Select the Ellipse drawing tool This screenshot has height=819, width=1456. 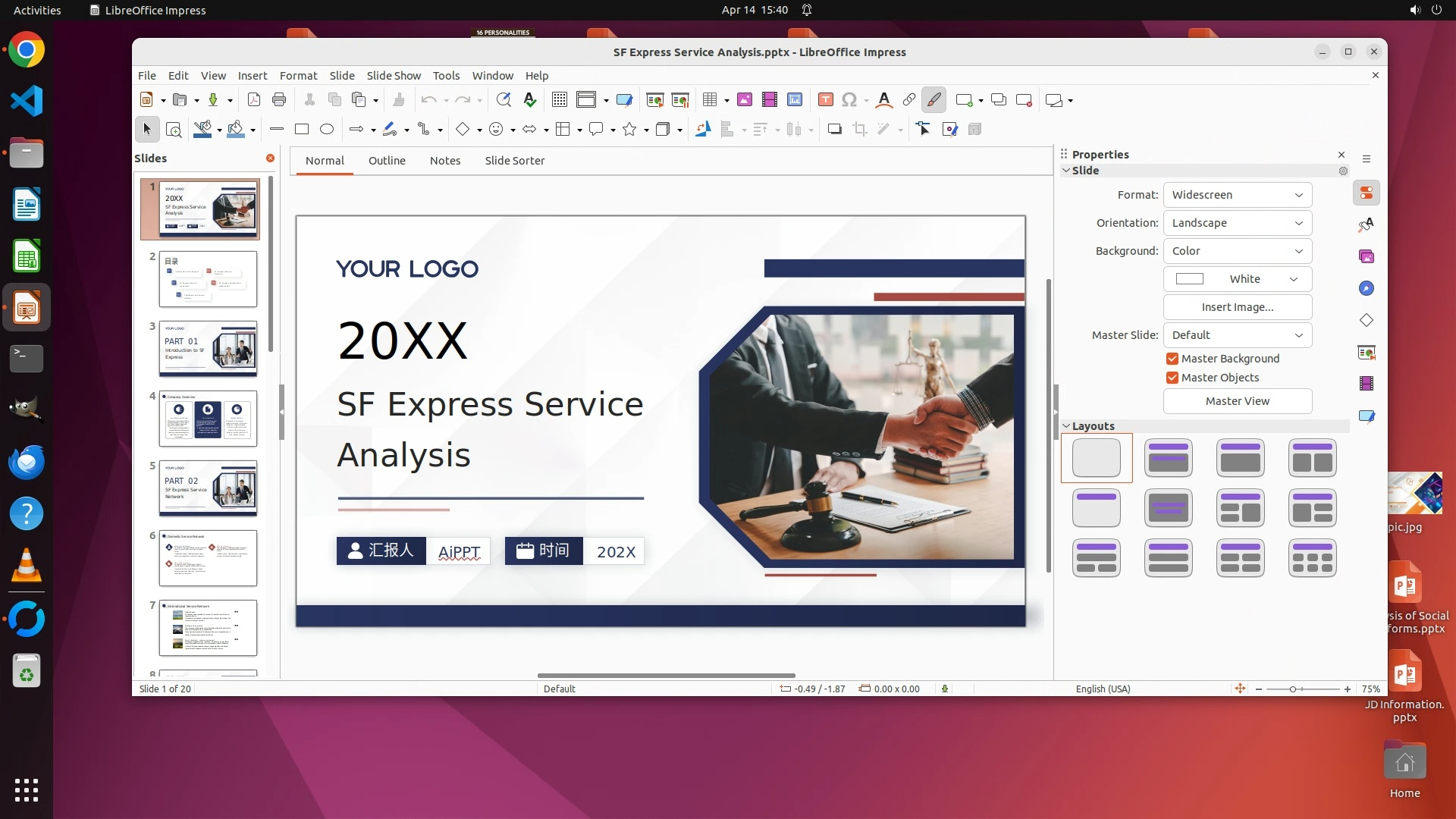pyautogui.click(x=327, y=129)
